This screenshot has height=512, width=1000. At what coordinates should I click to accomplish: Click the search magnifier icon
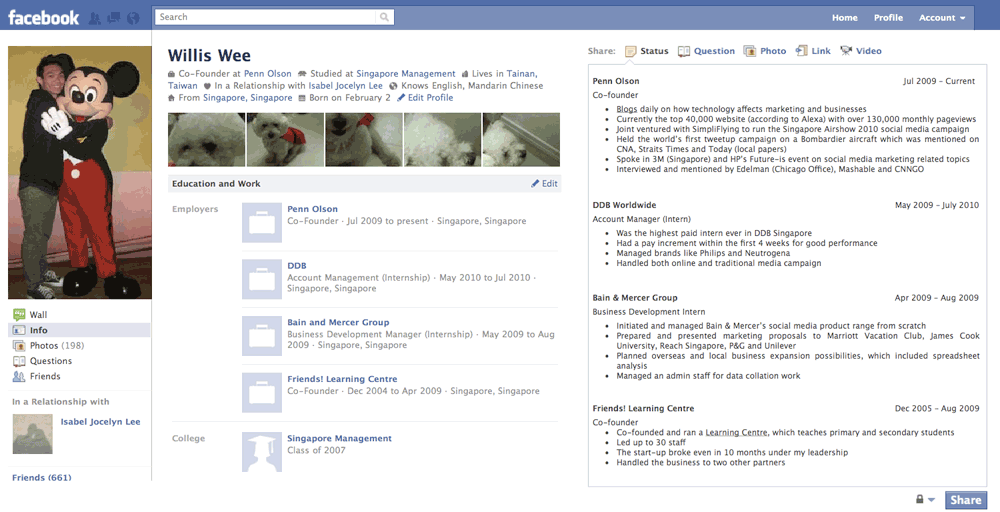[384, 17]
